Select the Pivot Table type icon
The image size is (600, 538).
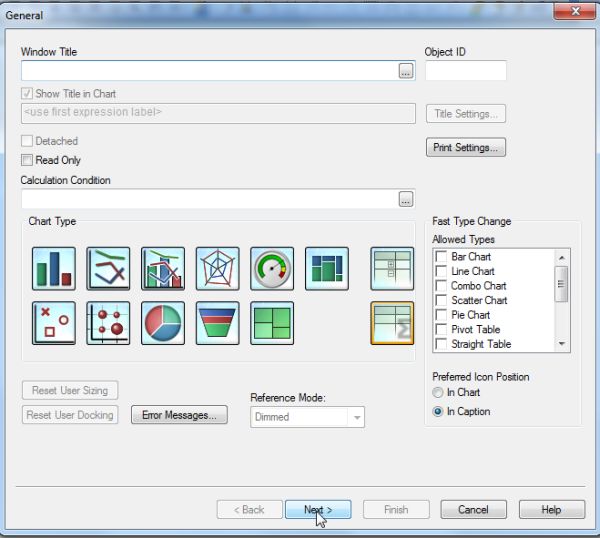(x=392, y=269)
